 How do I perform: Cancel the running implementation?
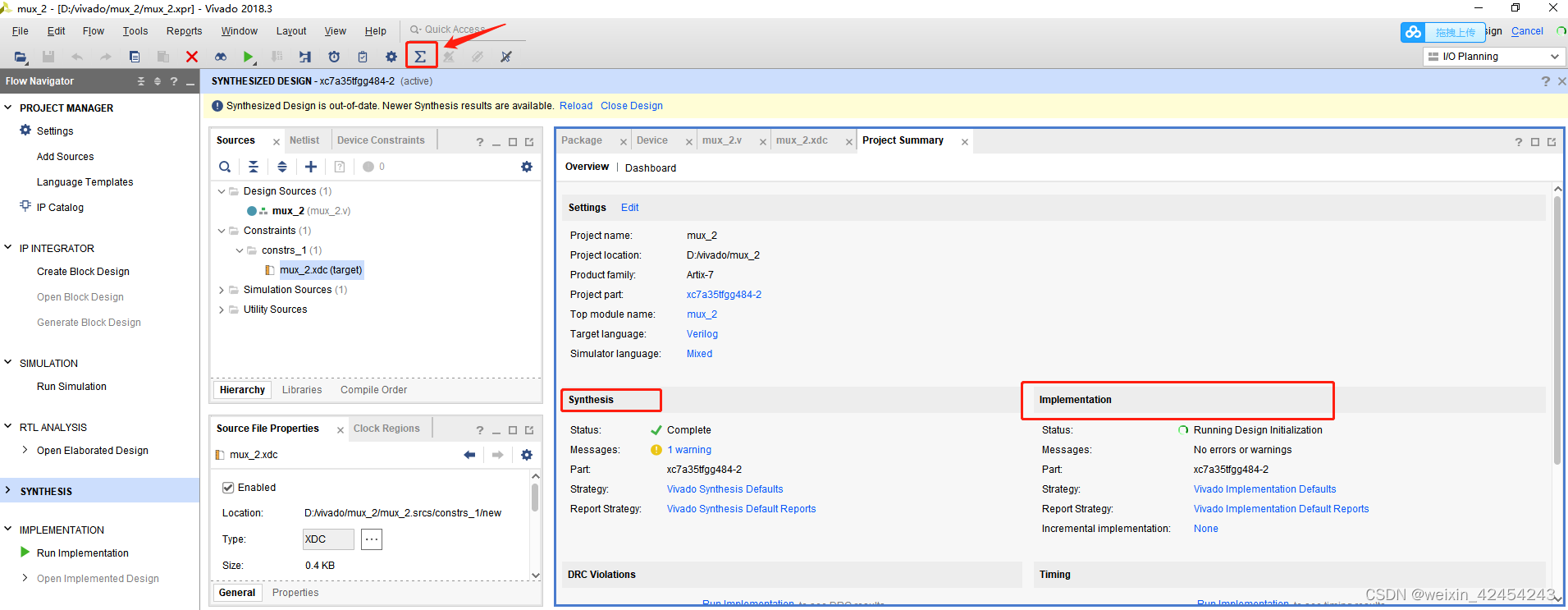[x=1527, y=31]
